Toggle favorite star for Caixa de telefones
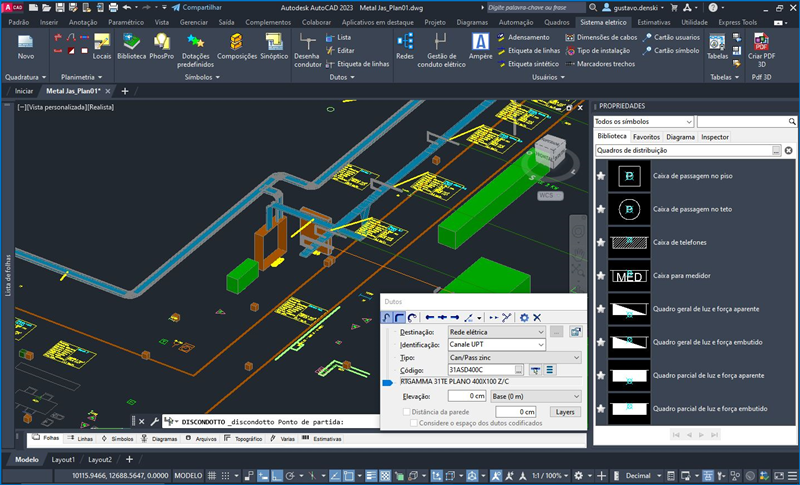Screen dimensions: 800x485 coord(600,242)
